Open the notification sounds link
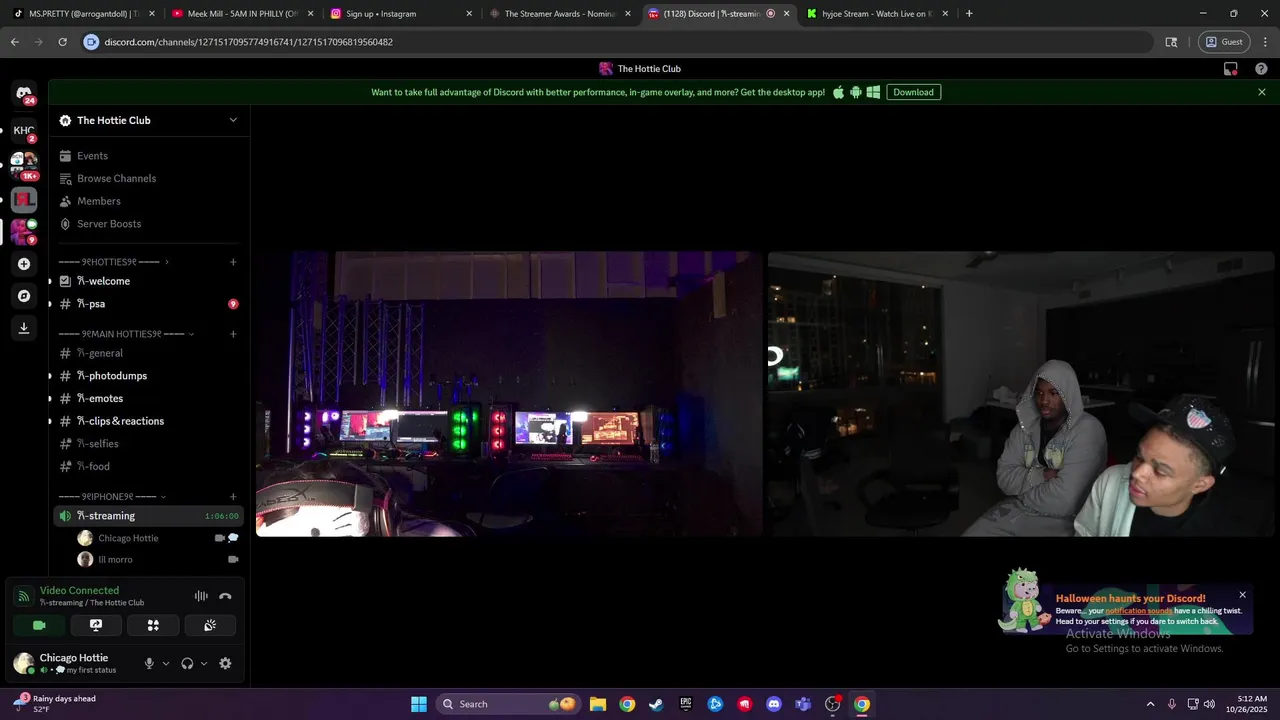 [1139, 611]
